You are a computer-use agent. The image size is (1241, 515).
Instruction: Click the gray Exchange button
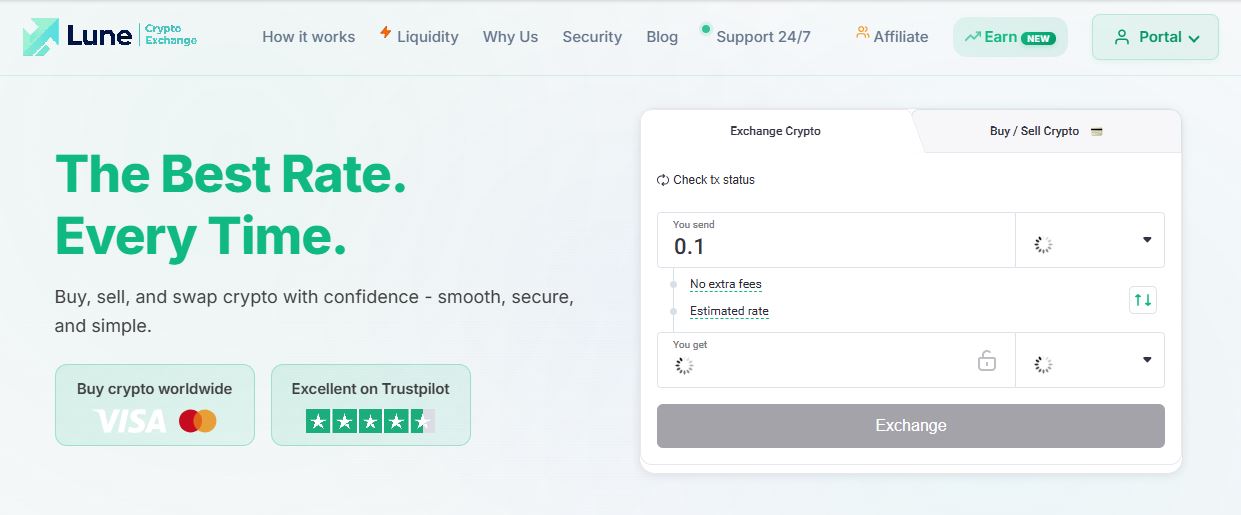(x=911, y=426)
